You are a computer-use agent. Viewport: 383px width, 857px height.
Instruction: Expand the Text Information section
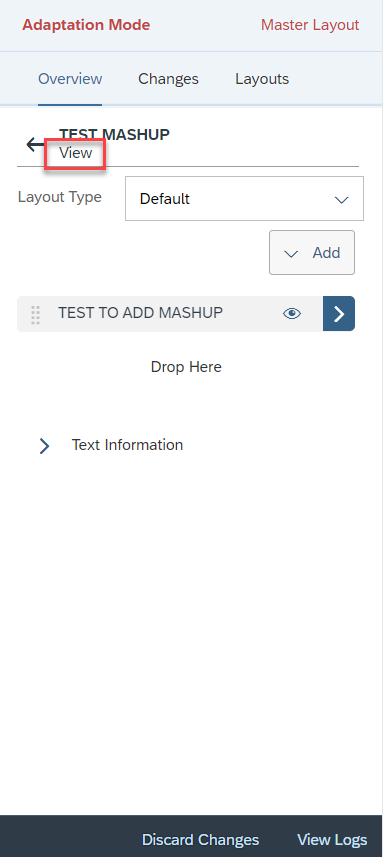44,446
